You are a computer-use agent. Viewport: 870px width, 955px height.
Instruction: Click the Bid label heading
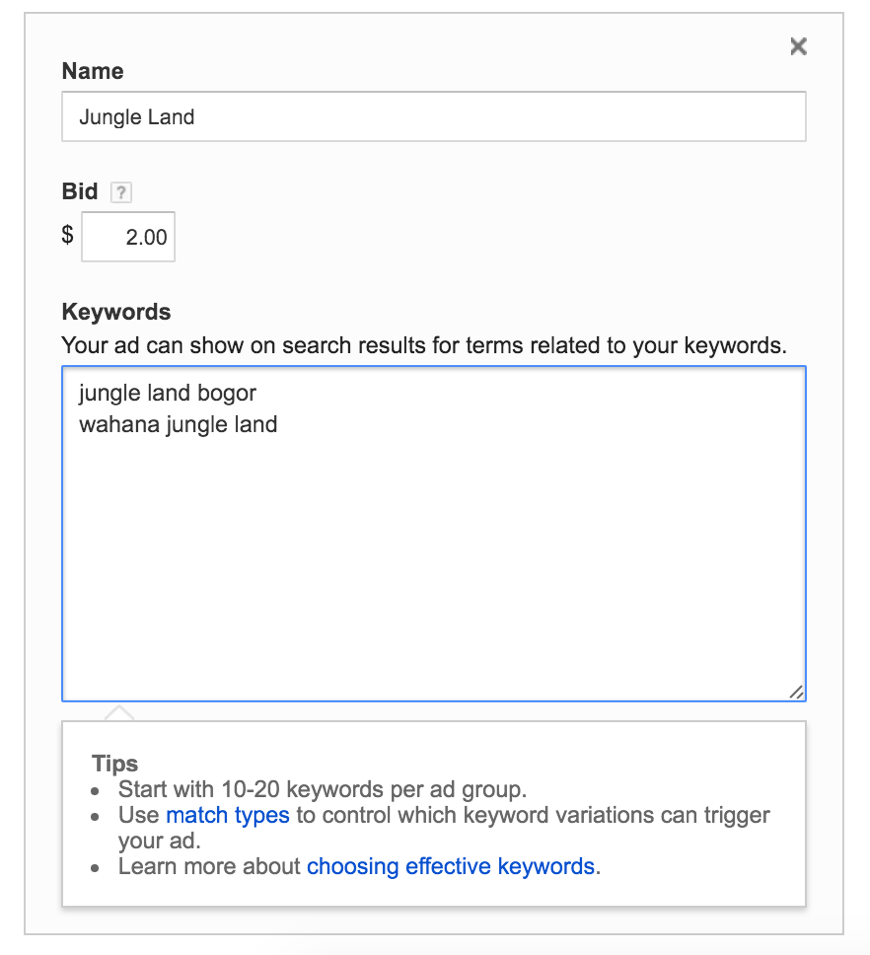click(80, 191)
